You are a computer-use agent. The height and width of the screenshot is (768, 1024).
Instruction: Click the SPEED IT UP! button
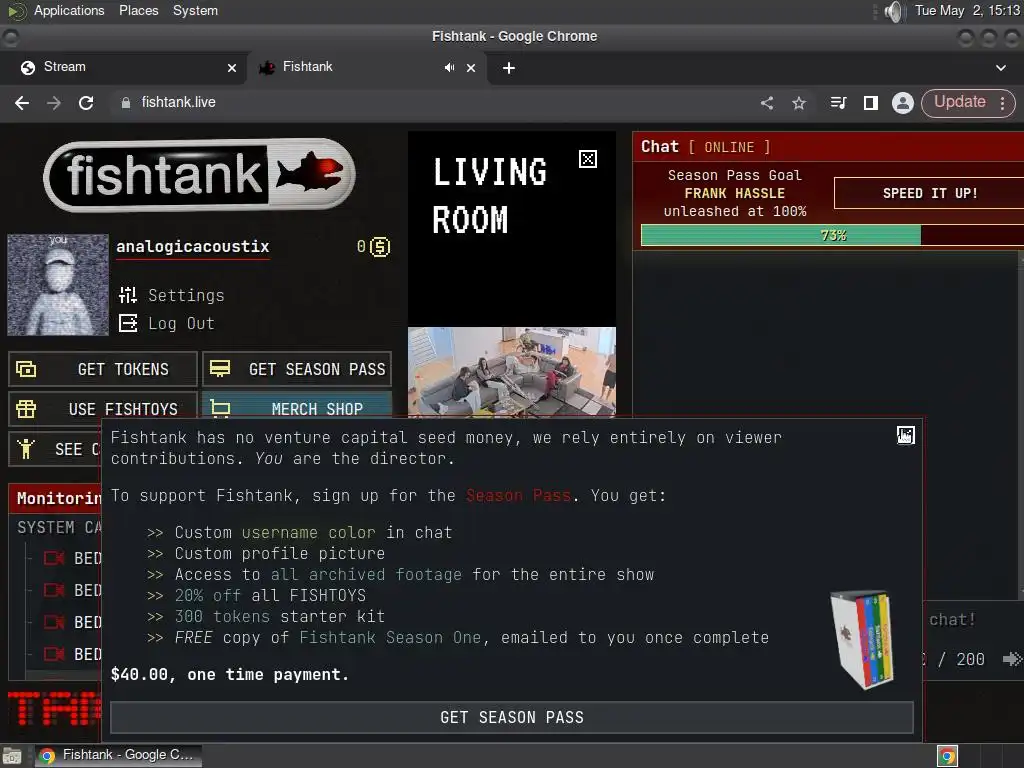click(x=929, y=193)
